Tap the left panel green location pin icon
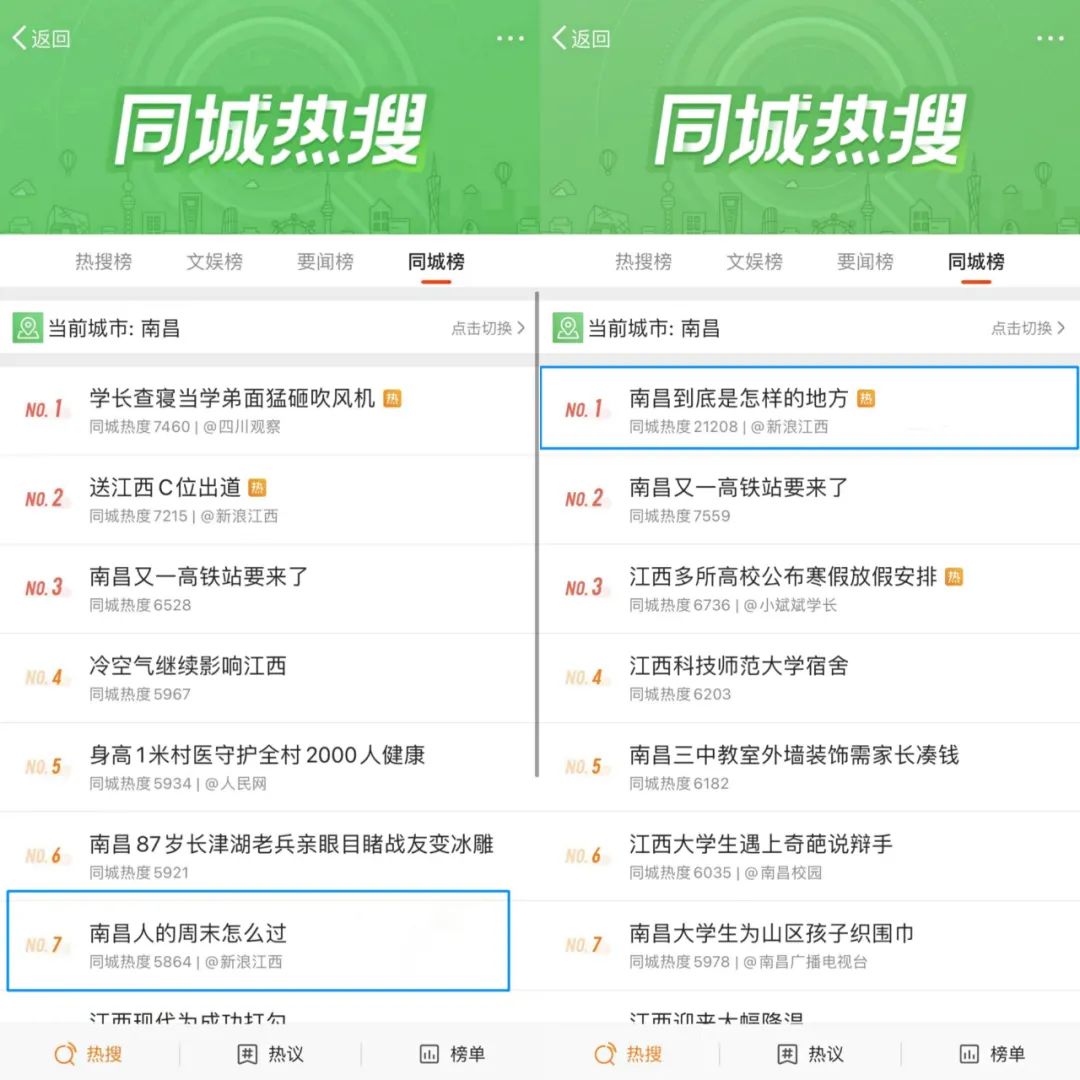The height and width of the screenshot is (1080, 1080). [28, 329]
